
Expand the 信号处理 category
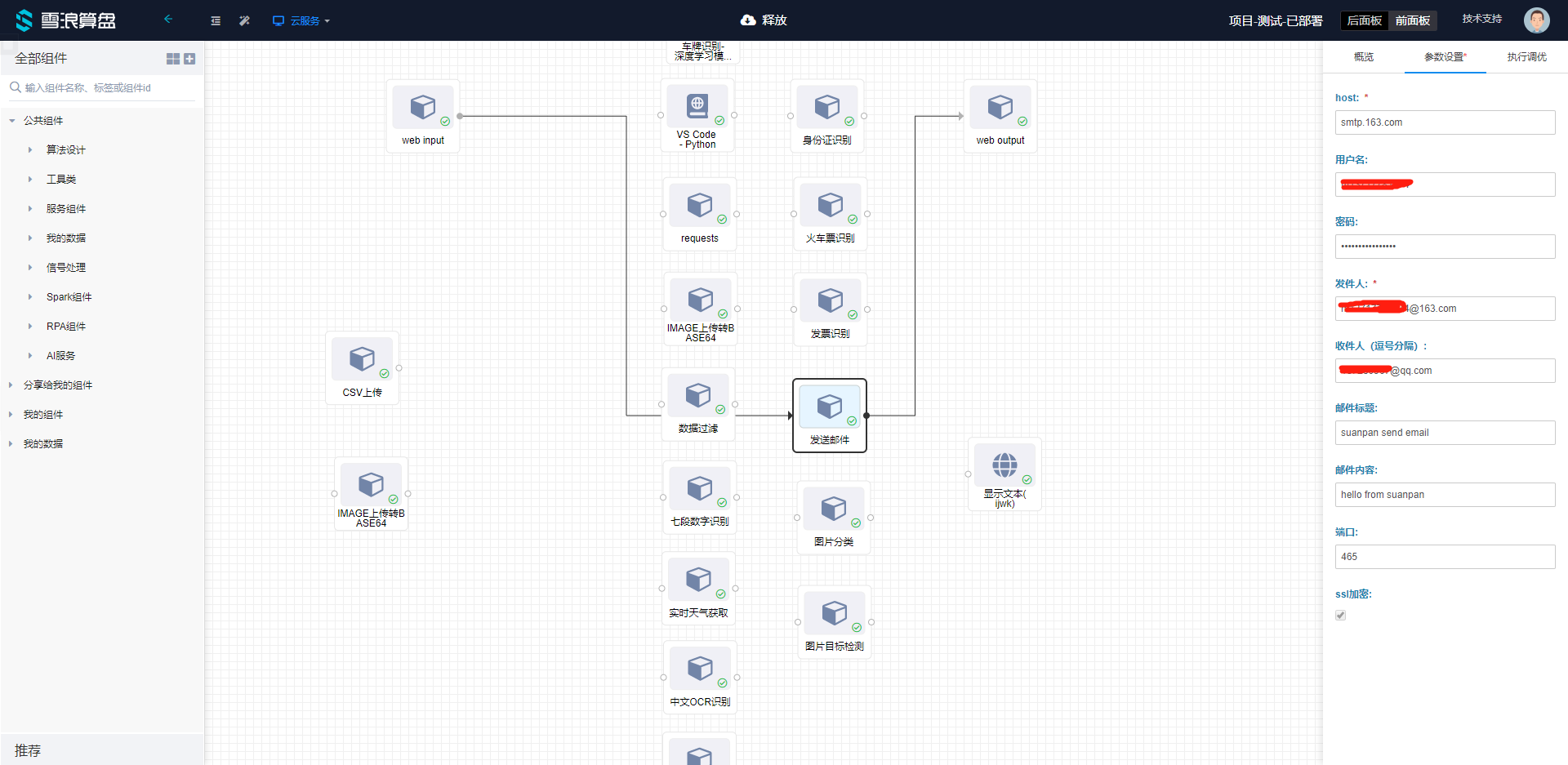point(30,268)
